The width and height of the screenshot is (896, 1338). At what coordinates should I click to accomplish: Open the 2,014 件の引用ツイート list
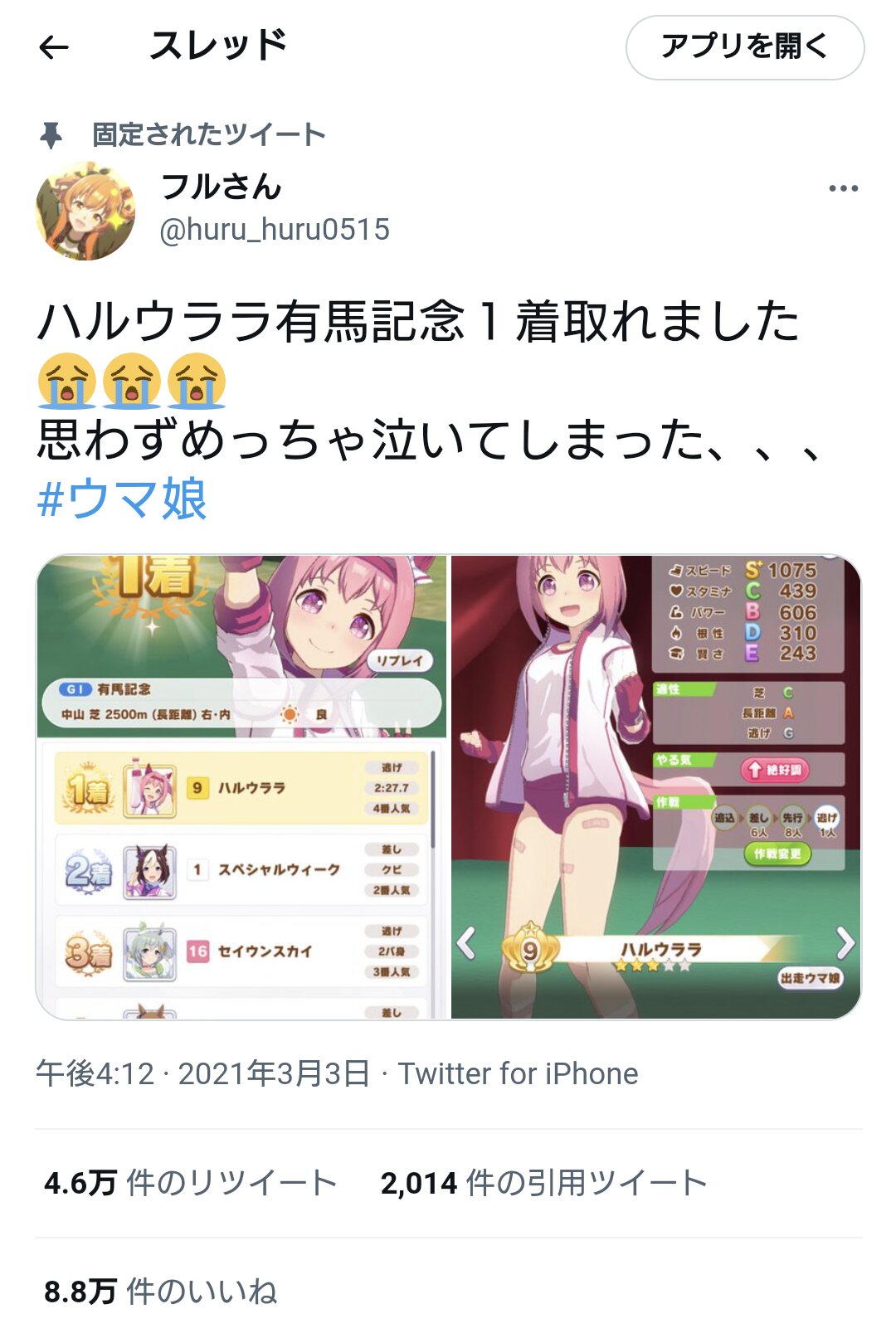pyautogui.click(x=543, y=1183)
